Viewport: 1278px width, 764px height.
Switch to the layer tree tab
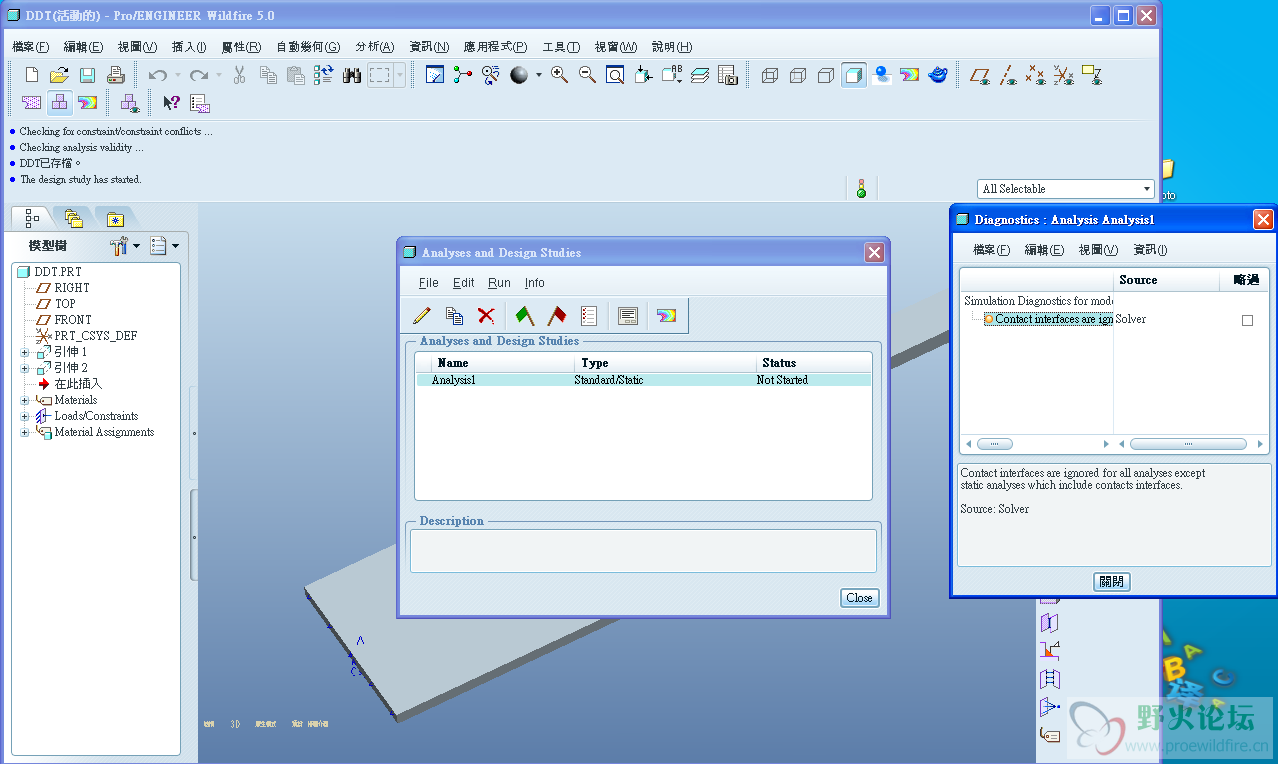73,217
